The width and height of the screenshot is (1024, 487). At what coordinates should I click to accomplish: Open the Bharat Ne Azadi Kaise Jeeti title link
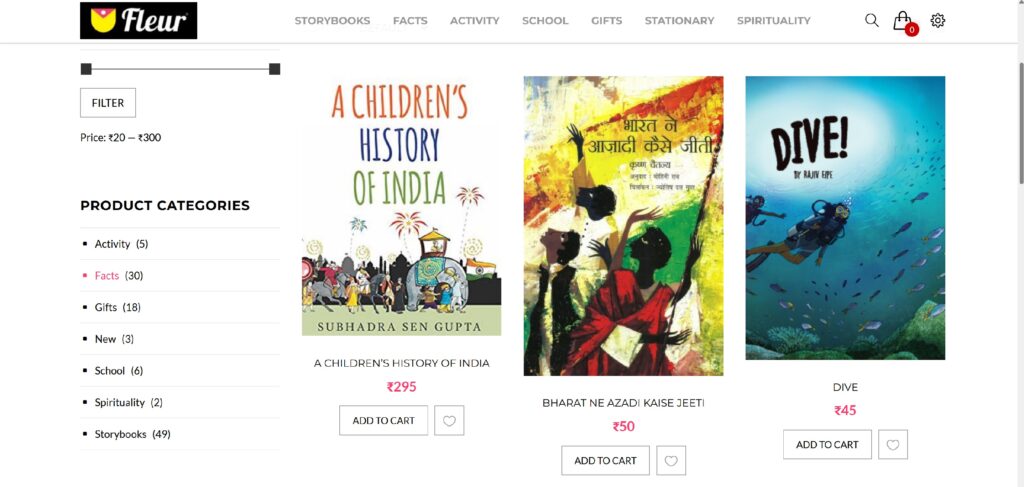[x=623, y=403]
